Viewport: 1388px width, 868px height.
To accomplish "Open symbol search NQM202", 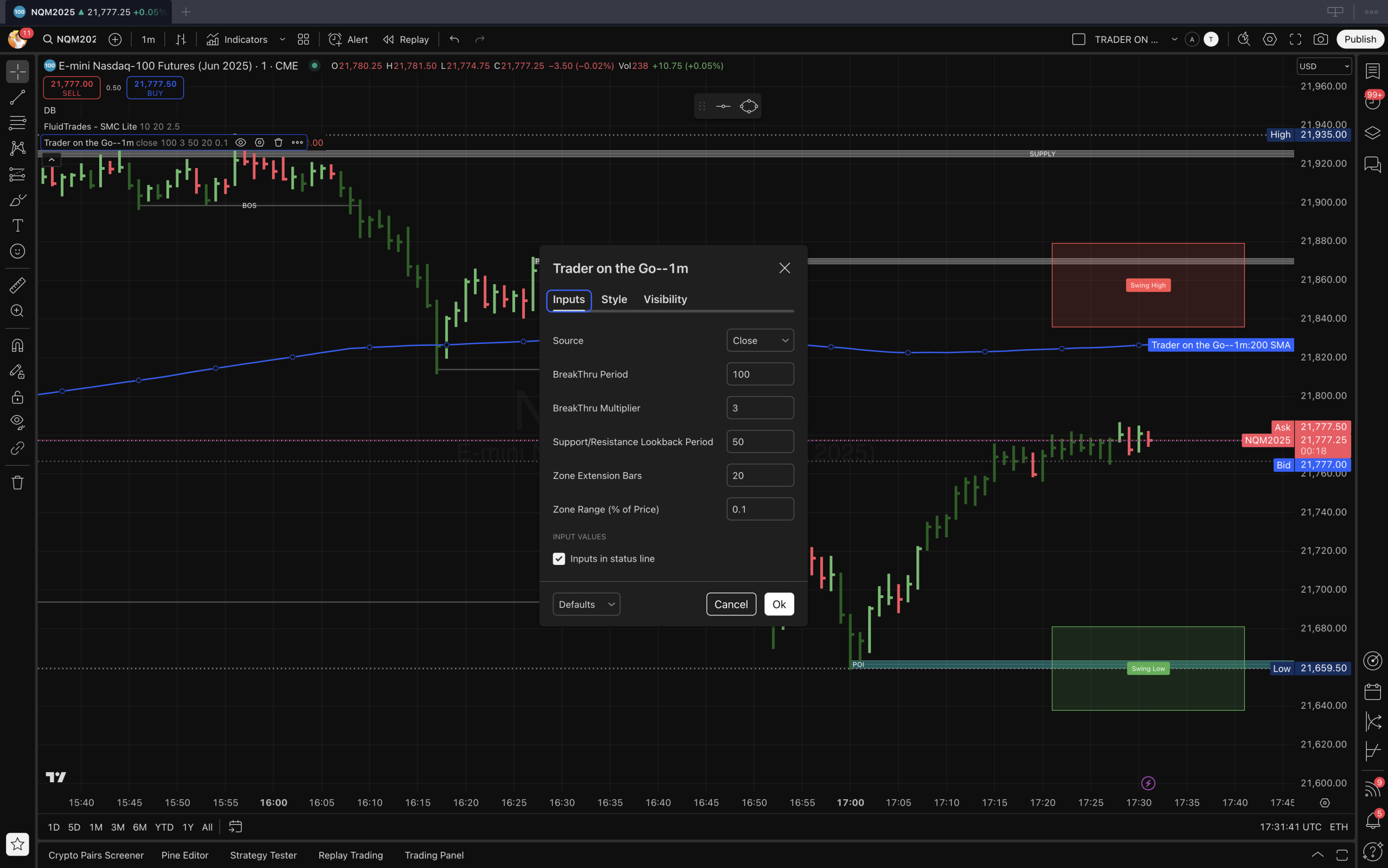I will point(69,39).
